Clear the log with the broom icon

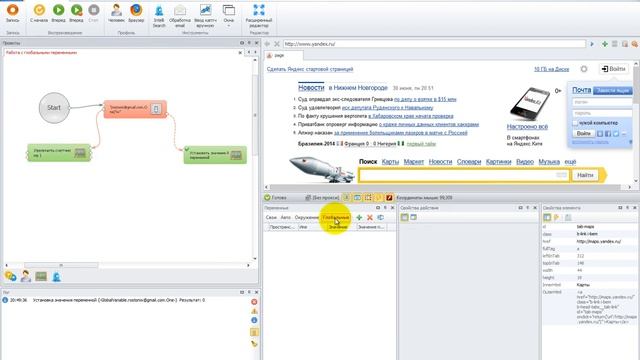[x=254, y=344]
